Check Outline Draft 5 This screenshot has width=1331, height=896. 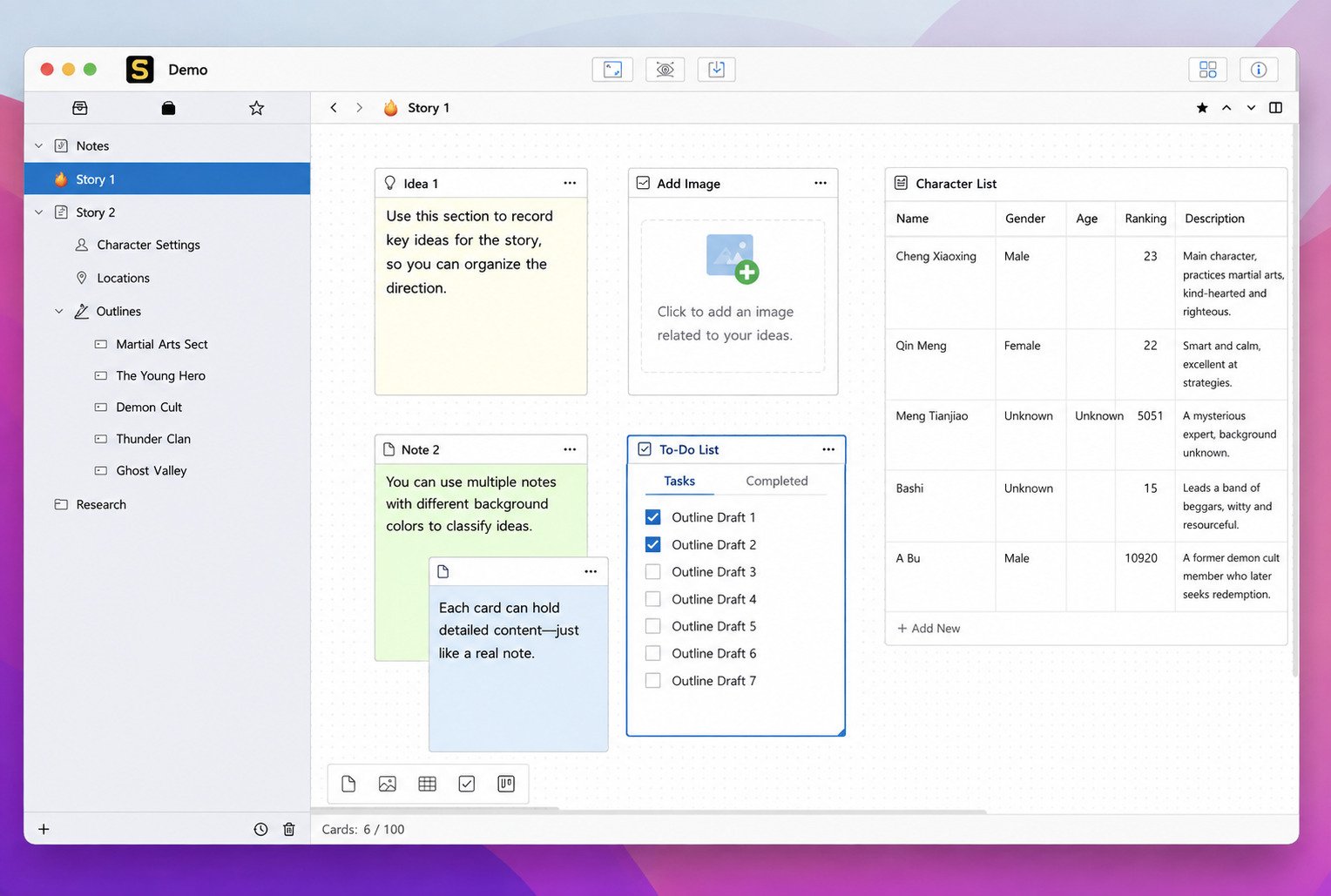click(652, 626)
